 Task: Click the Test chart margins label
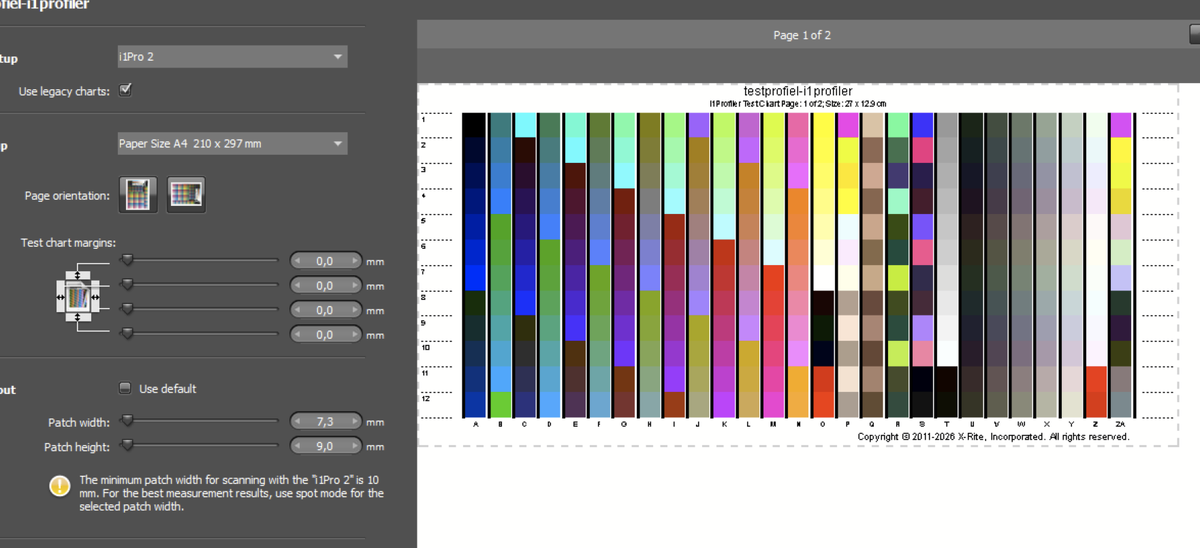click(x=68, y=242)
